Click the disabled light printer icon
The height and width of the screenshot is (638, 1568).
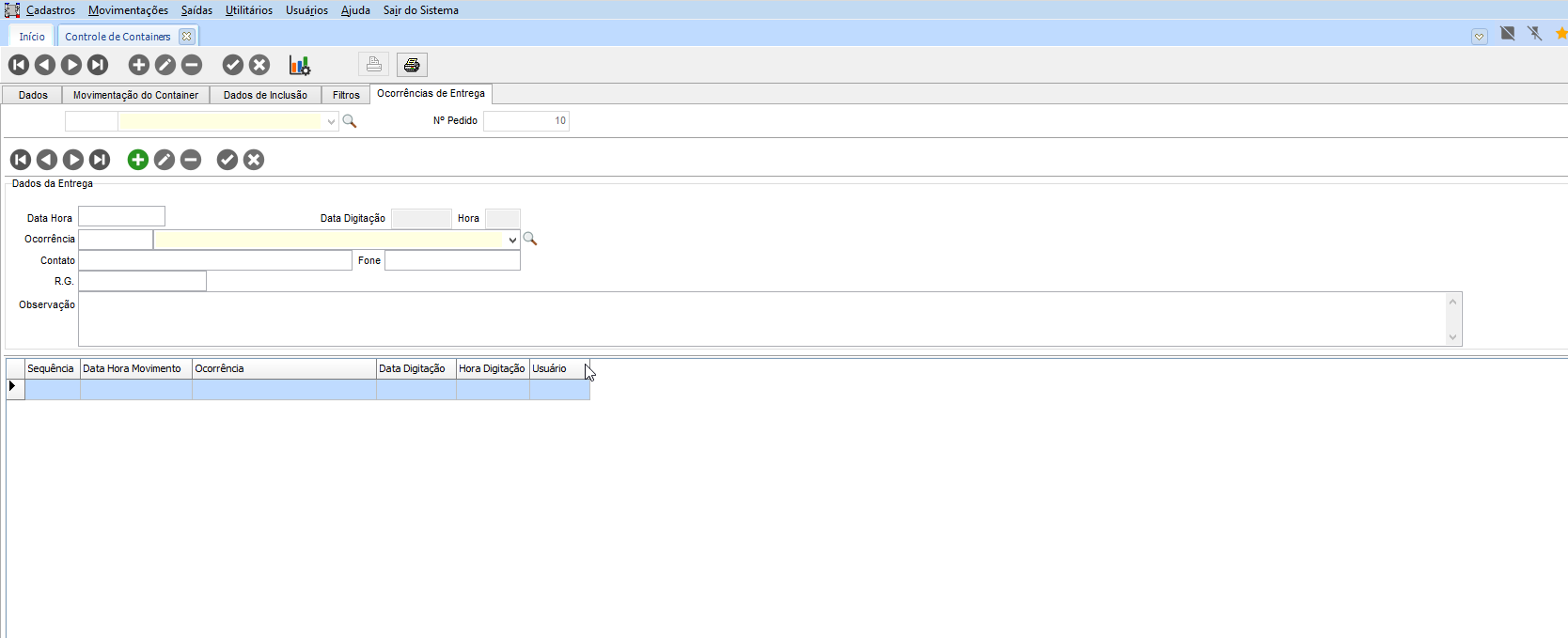373,65
